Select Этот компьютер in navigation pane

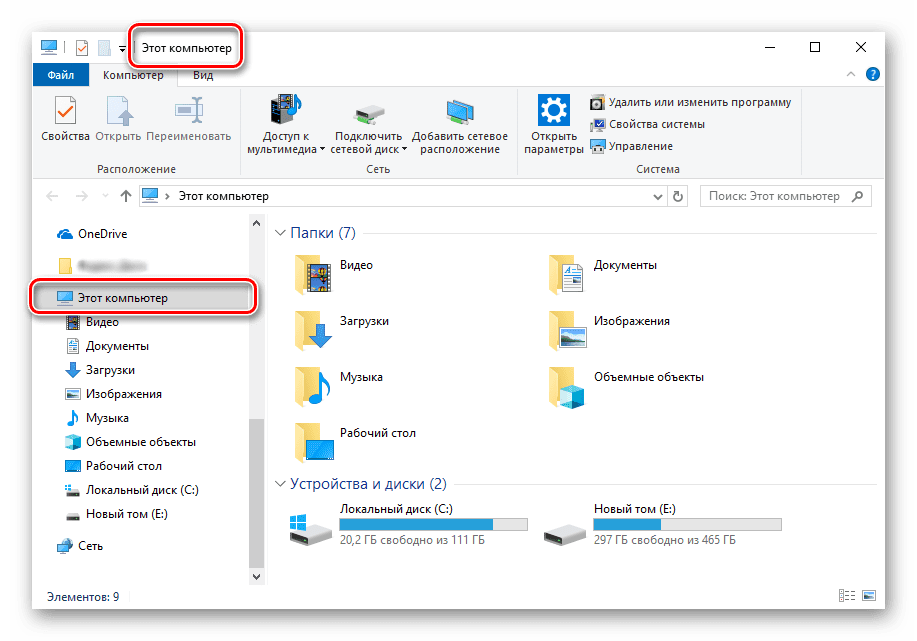142,298
